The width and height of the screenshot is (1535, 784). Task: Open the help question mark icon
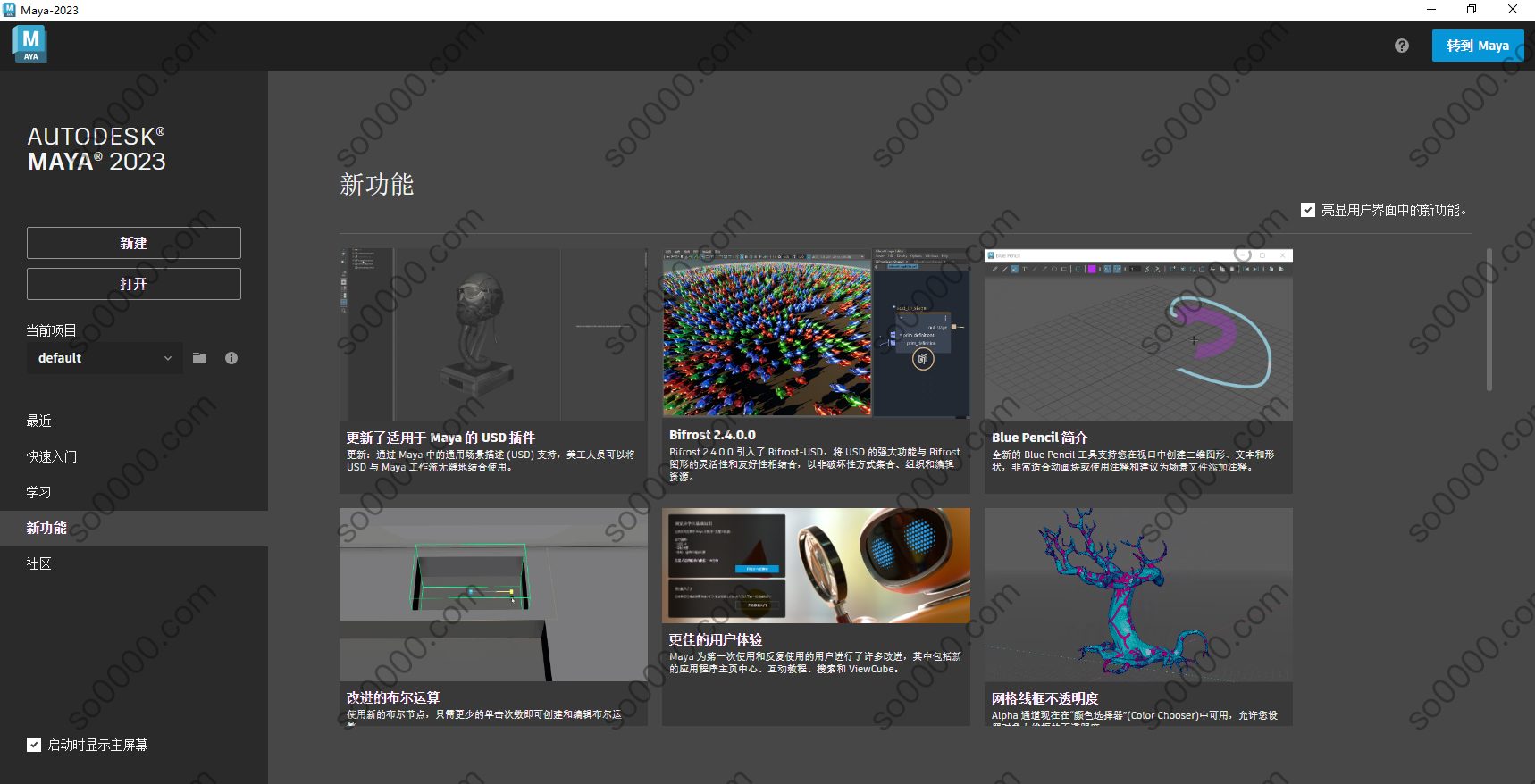[1402, 46]
